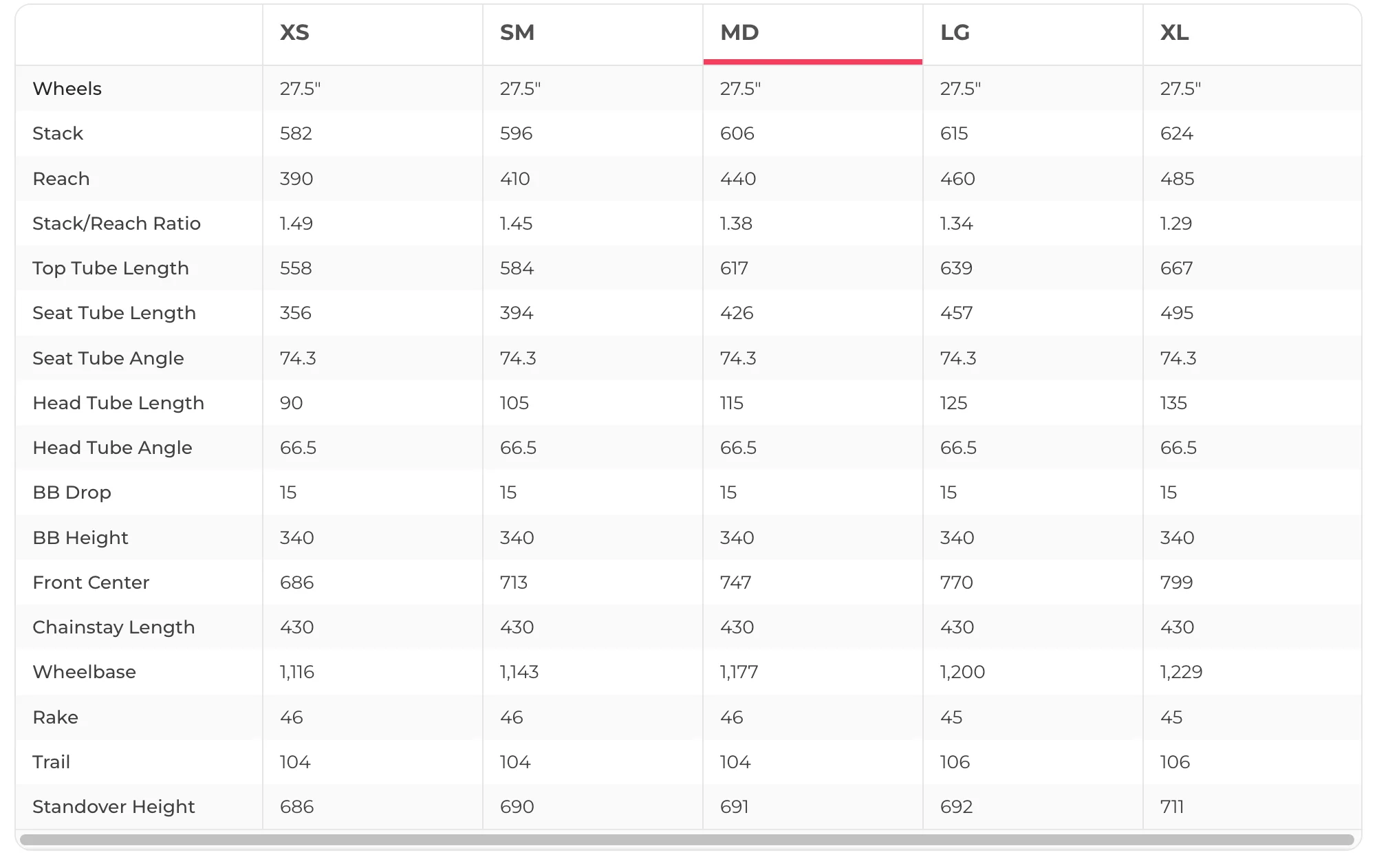Screen dimensions: 1377x868
Task: Click the Top Tube Length row label
Action: (110, 268)
